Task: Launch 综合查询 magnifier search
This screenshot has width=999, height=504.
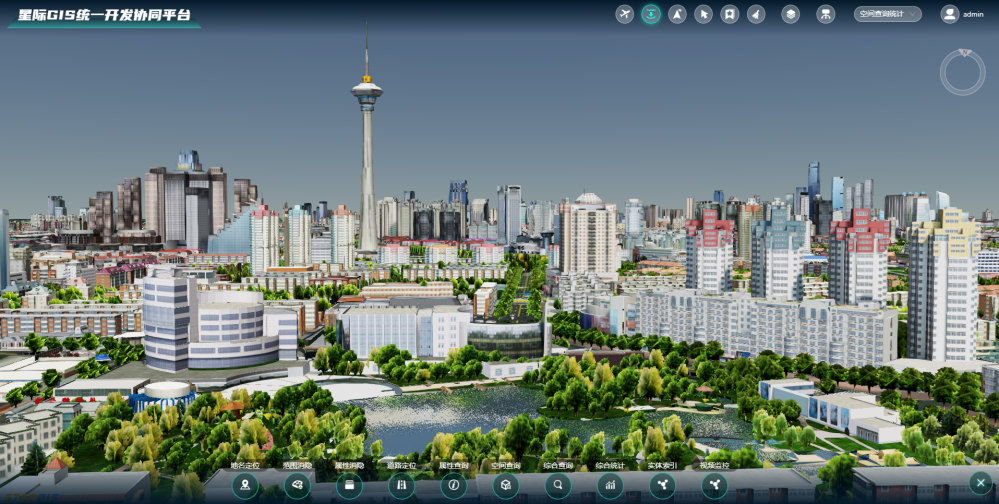Action: 558,485
